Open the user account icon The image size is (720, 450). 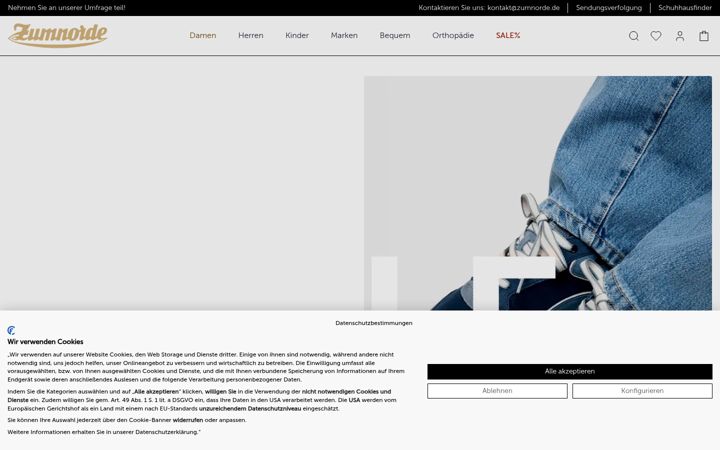[680, 36]
